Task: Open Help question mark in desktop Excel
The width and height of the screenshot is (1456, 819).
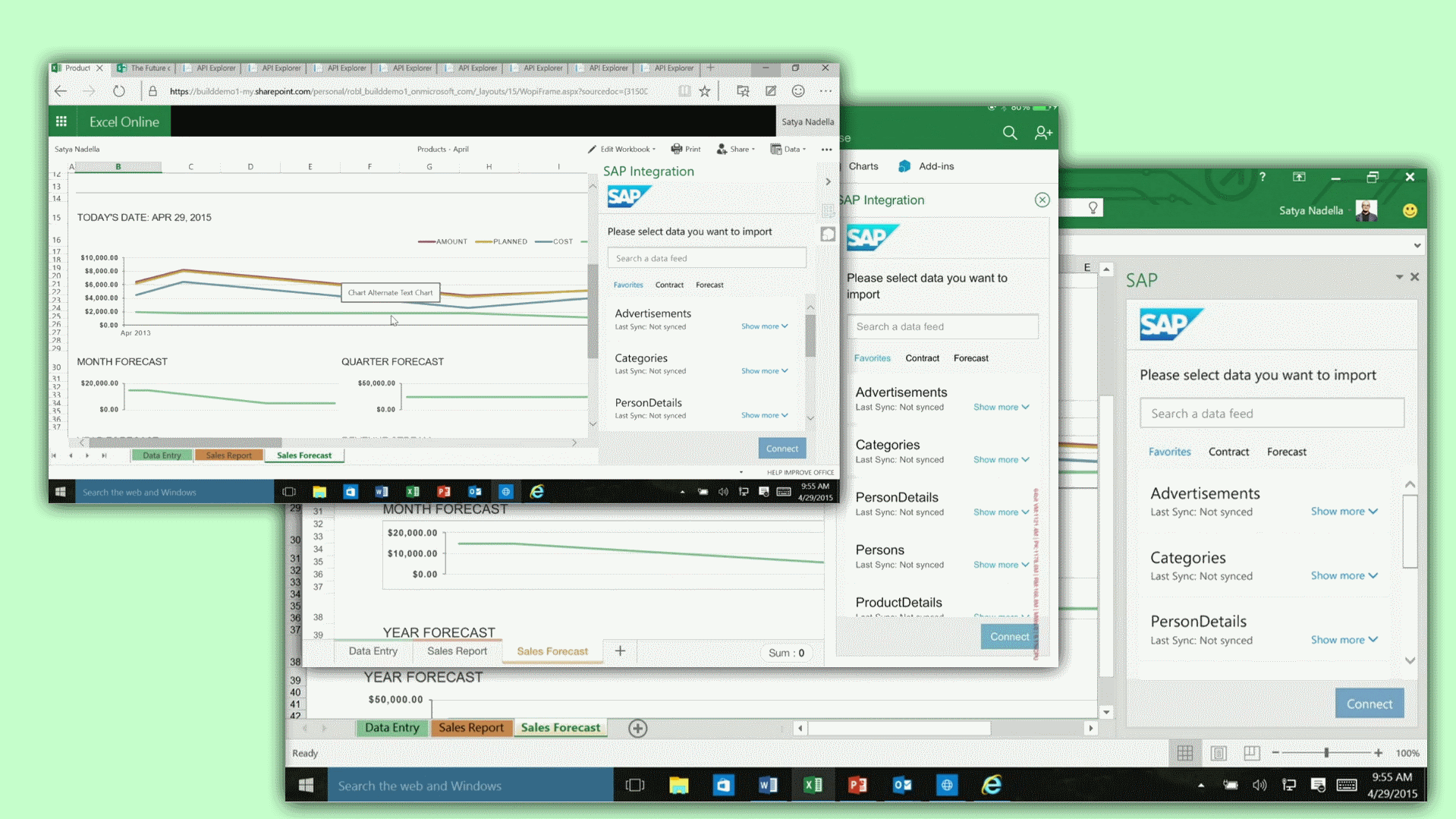Action: pos(1263,177)
